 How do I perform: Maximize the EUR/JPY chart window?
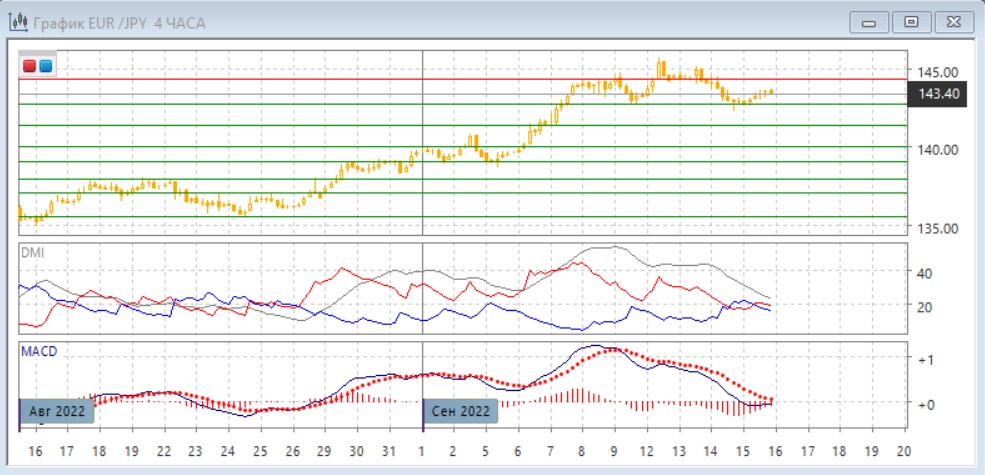click(x=911, y=22)
